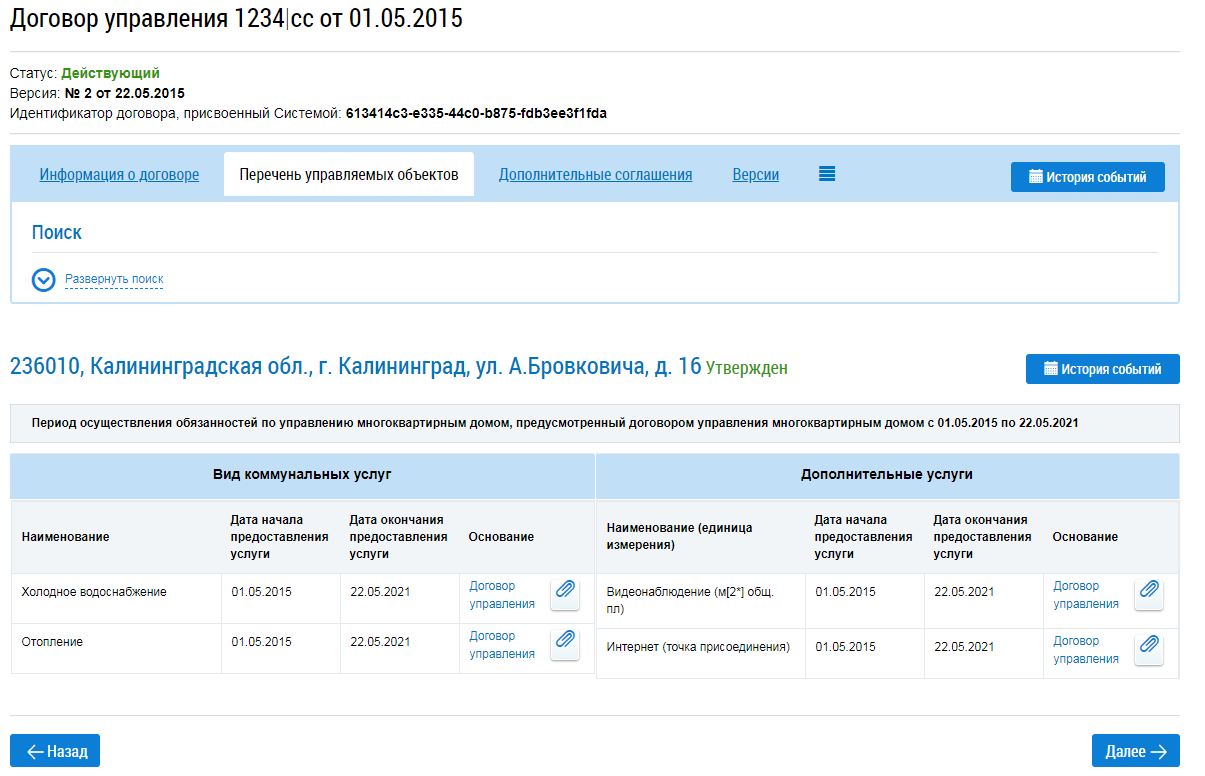
Task: Open attachment paperclip for Интернет service
Action: [x=1148, y=648]
